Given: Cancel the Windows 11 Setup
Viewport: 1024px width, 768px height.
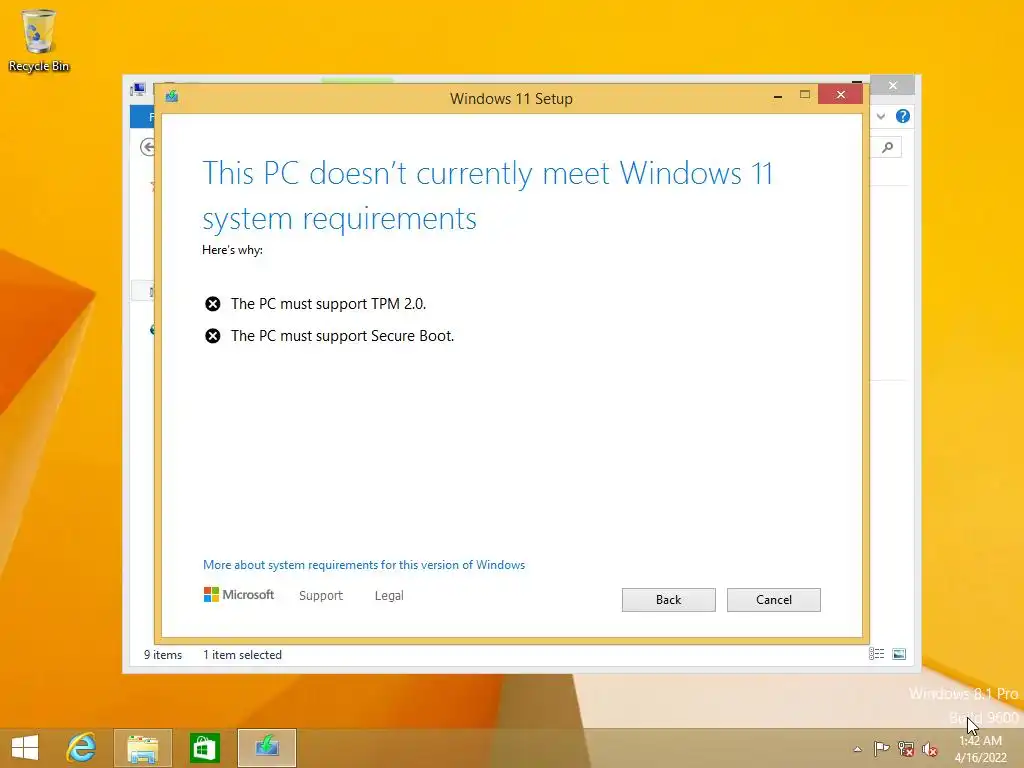Looking at the screenshot, I should [773, 600].
